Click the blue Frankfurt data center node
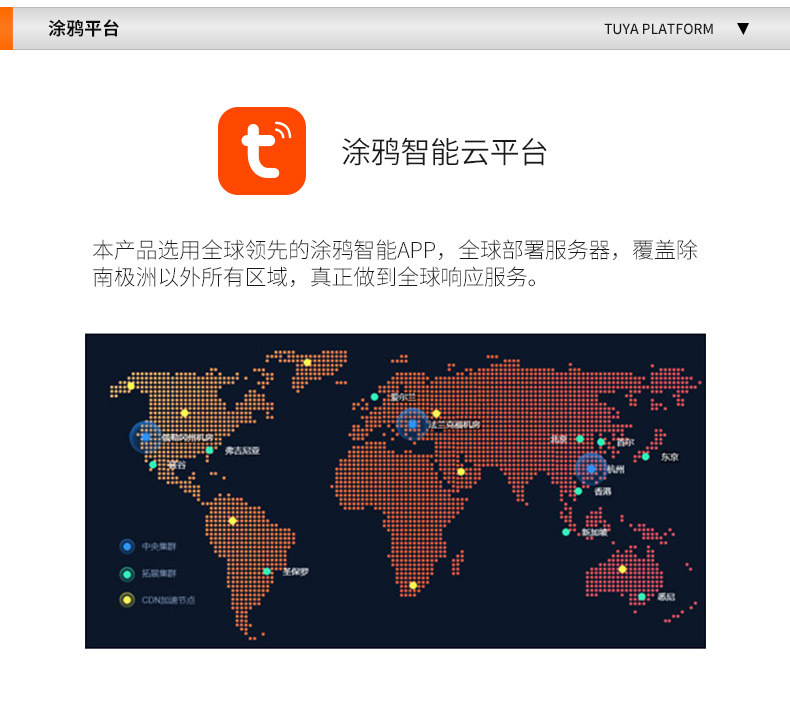Image resolution: width=790 pixels, height=707 pixels. (x=413, y=424)
